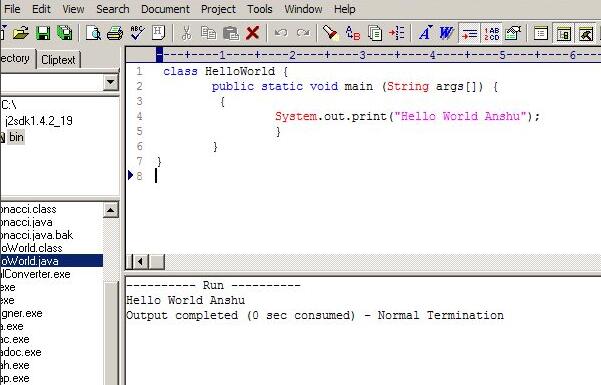Toggle Word Wrap W button
This screenshot has height=385, width=601.
446,33
